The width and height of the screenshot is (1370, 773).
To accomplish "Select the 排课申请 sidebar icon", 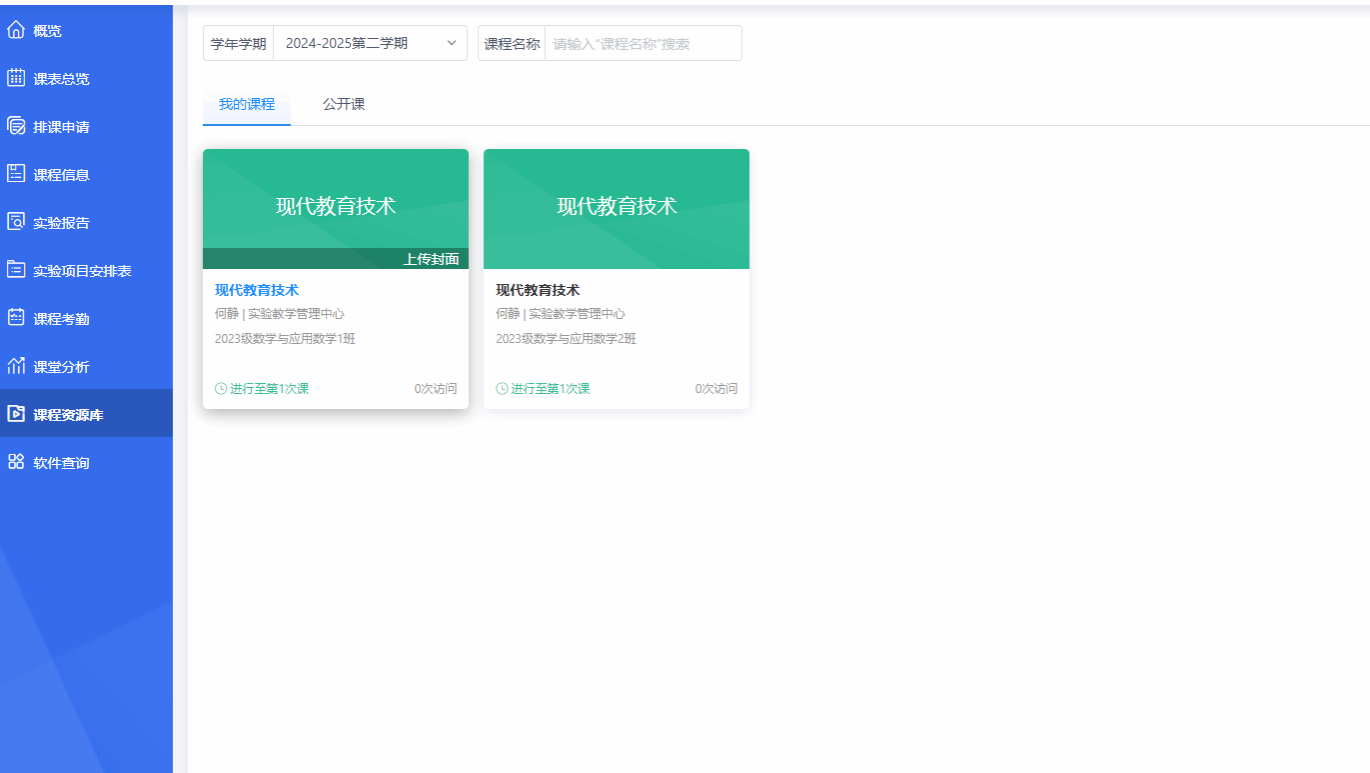I will point(16,126).
